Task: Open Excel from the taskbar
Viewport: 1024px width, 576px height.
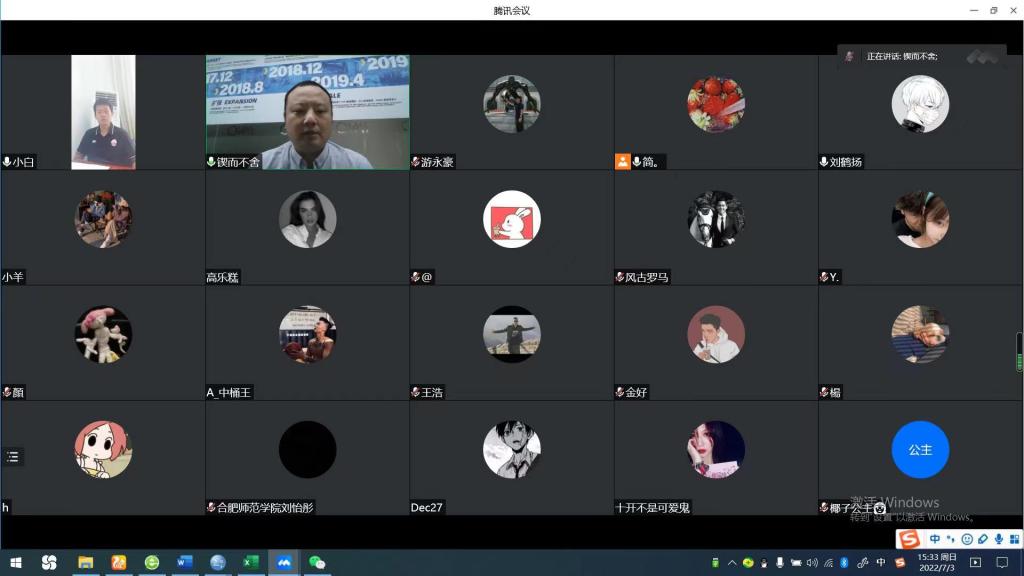Action: tap(250, 563)
